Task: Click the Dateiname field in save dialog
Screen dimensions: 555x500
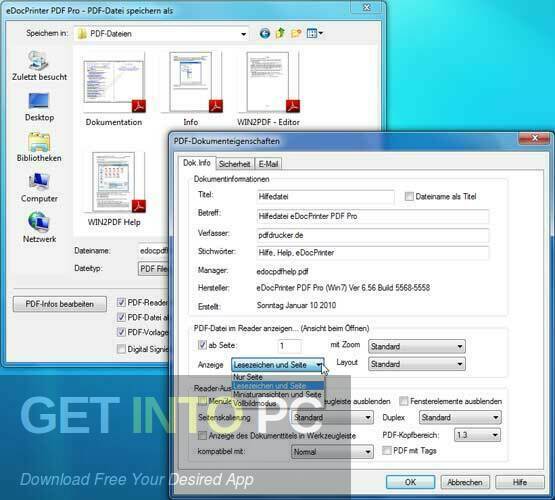Action: pyautogui.click(x=154, y=251)
